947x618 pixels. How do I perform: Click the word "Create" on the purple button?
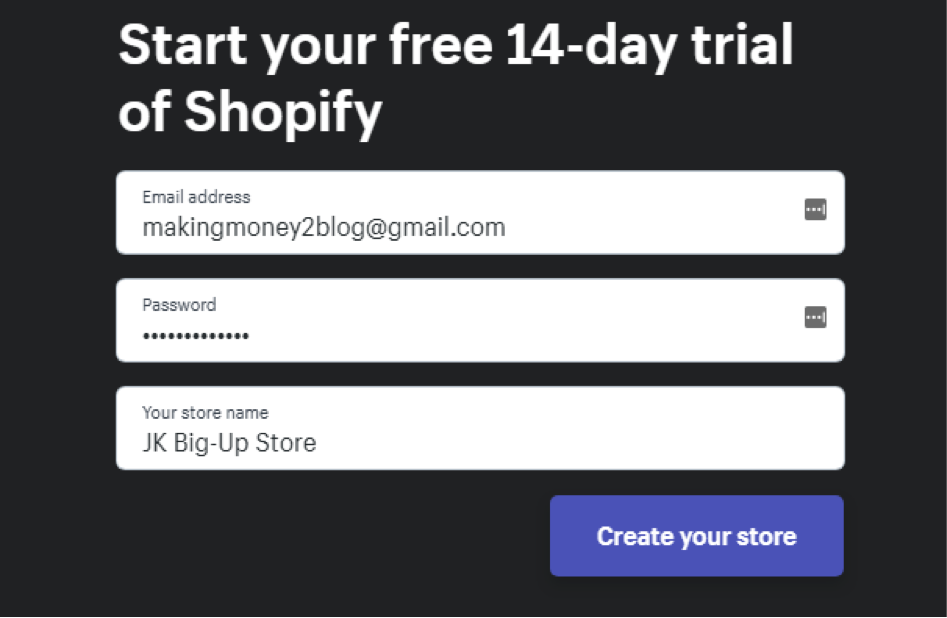point(634,536)
